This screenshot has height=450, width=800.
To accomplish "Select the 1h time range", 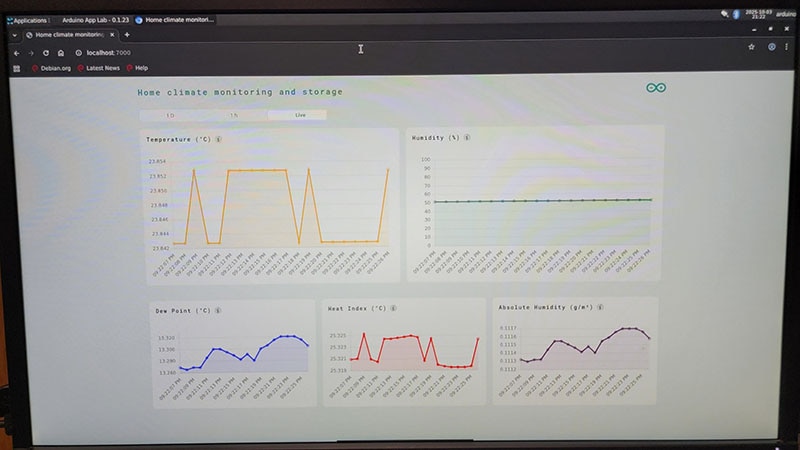I will [233, 115].
